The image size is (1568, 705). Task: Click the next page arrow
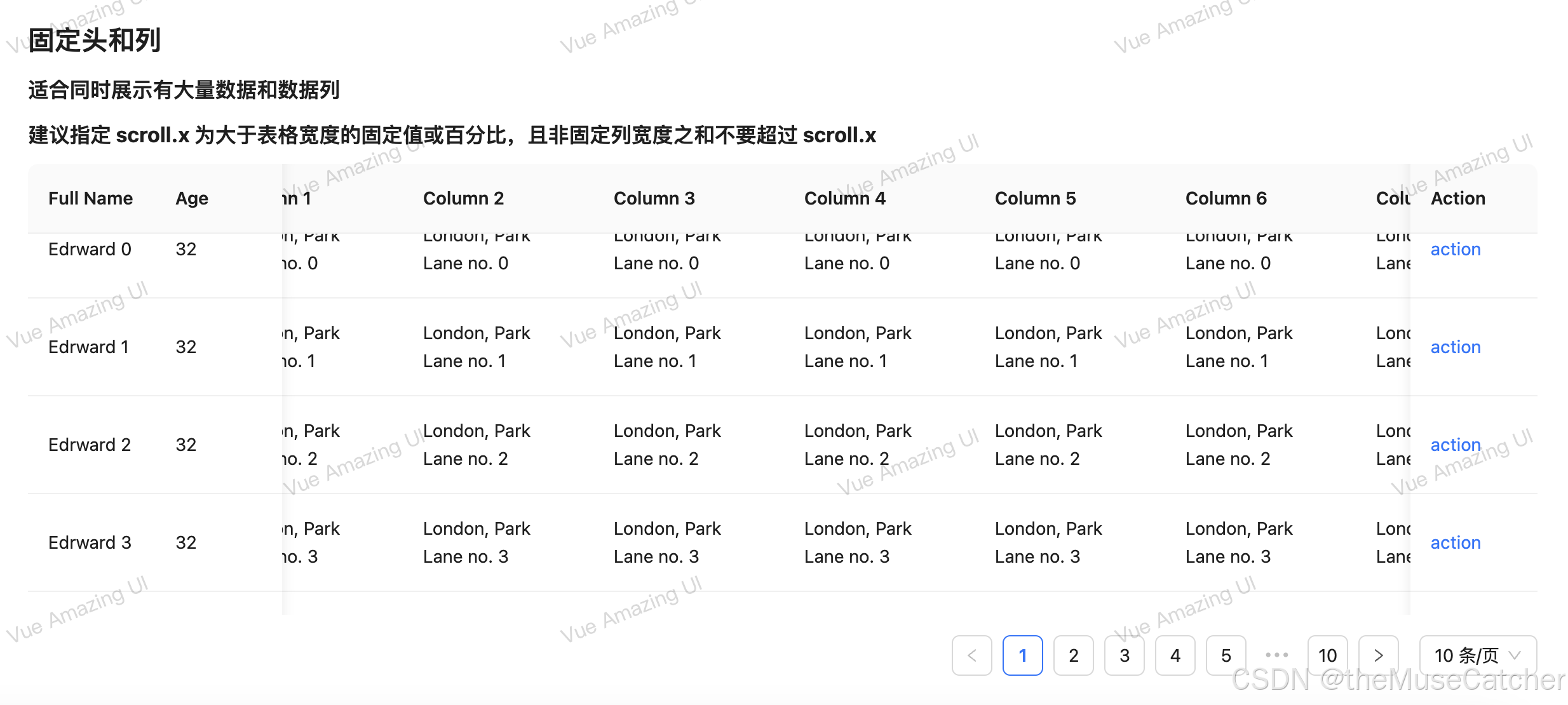(x=1379, y=655)
